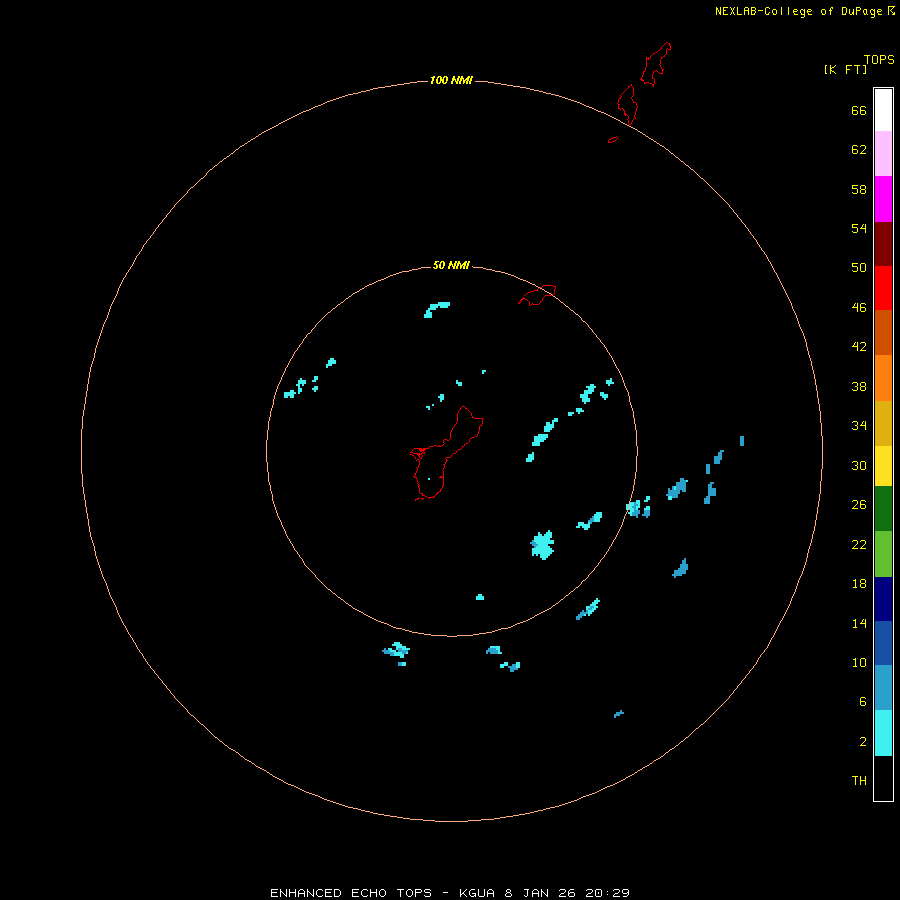The height and width of the screenshot is (900, 900).
Task: Select the dark green legend swatch
Action: point(883,508)
